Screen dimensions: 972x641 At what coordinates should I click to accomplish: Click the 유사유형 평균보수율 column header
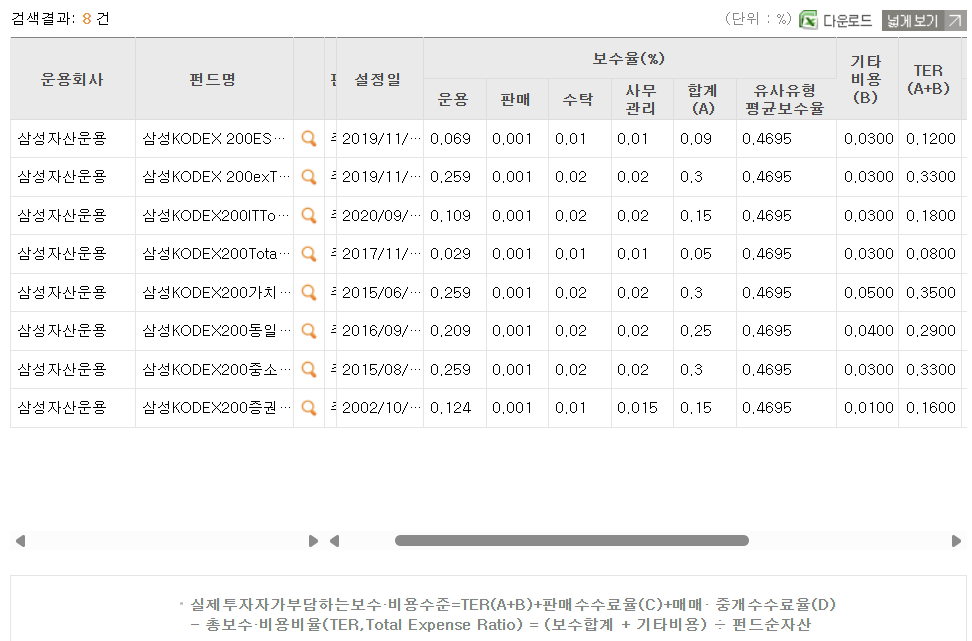pos(785,99)
